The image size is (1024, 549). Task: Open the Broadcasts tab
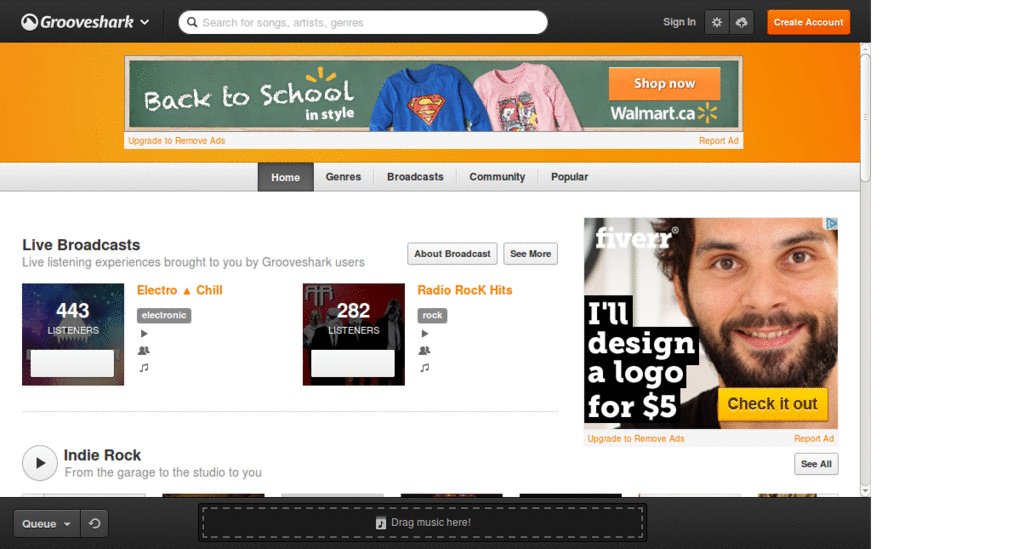(x=415, y=177)
